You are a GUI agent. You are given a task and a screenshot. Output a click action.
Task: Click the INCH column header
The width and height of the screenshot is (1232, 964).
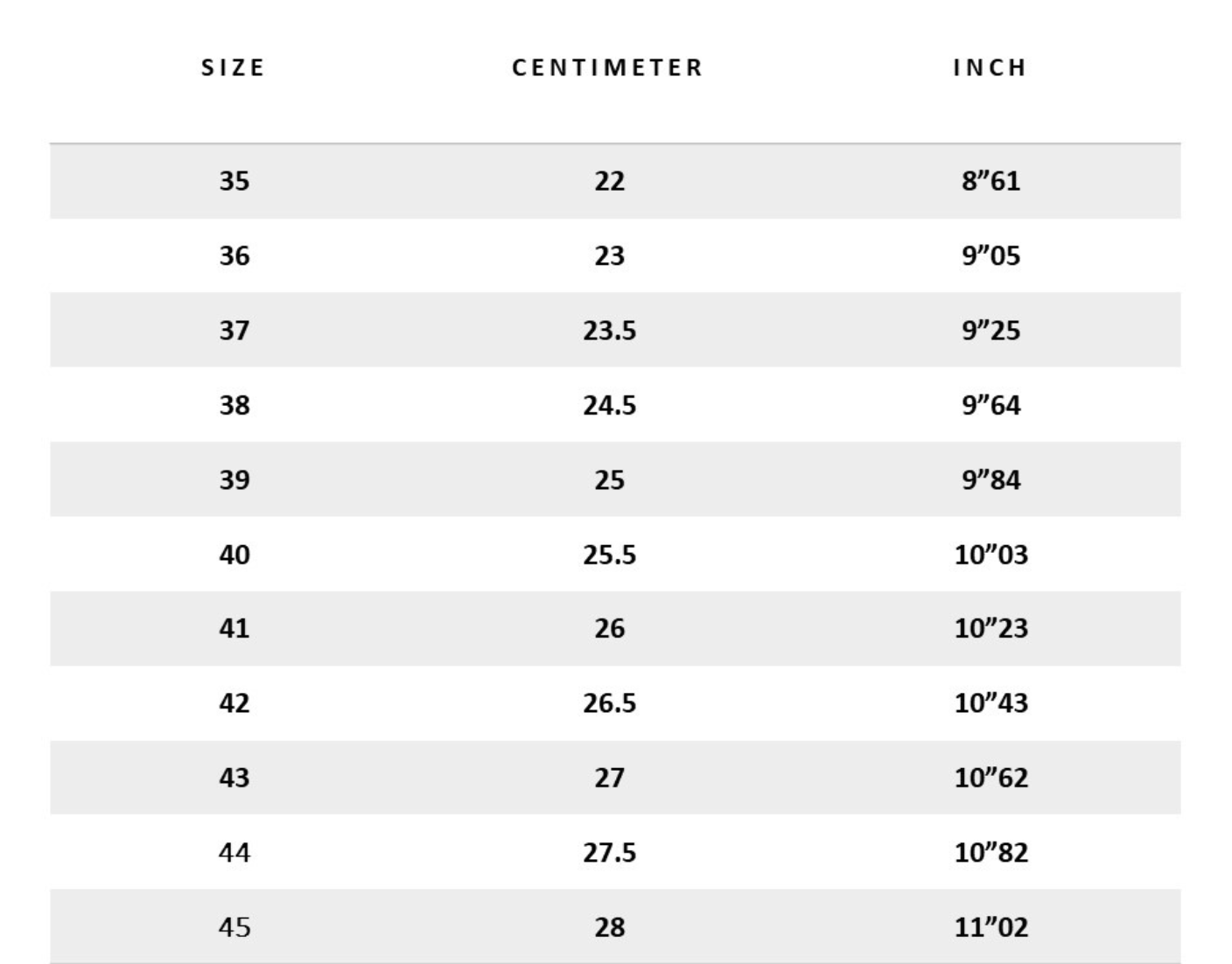[990, 67]
